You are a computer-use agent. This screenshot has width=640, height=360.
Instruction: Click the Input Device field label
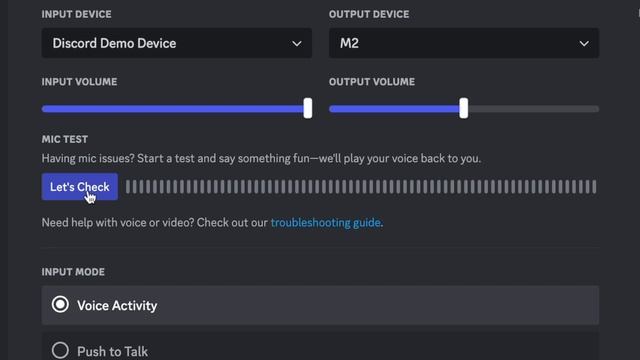pos(76,14)
